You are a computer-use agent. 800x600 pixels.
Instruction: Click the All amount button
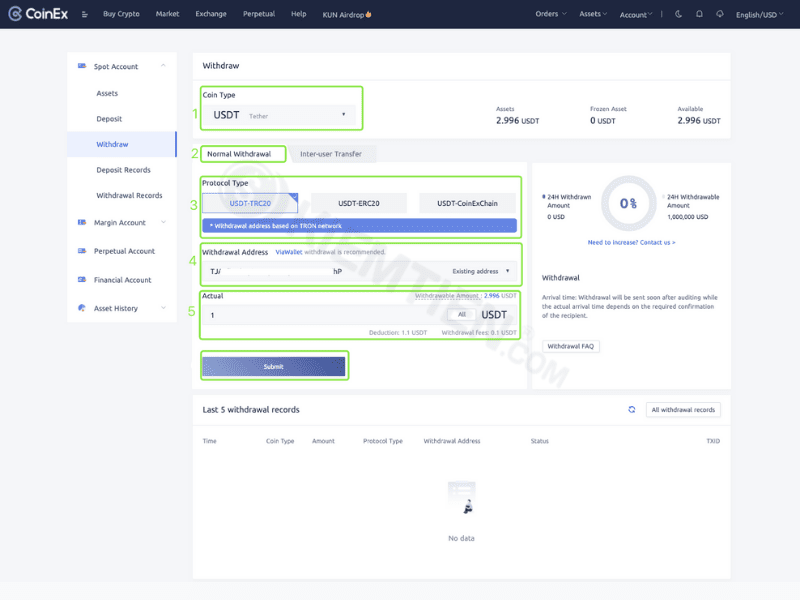pyautogui.click(x=461, y=314)
